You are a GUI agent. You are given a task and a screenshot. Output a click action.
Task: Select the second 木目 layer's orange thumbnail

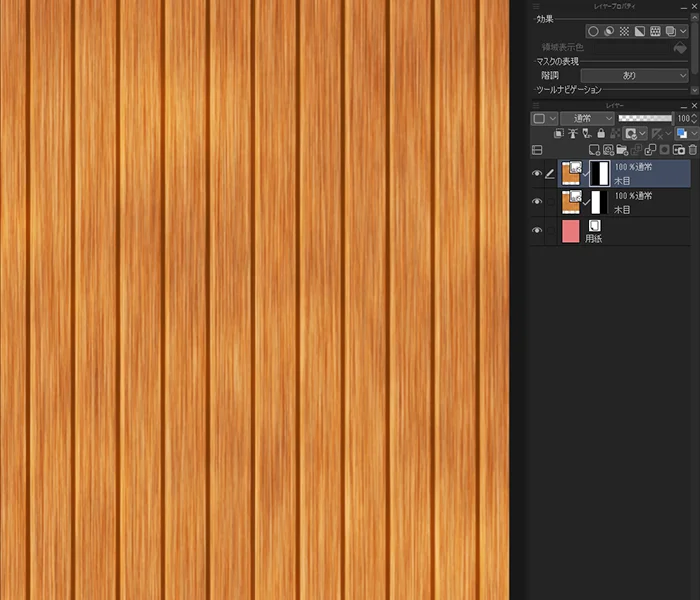click(x=571, y=202)
